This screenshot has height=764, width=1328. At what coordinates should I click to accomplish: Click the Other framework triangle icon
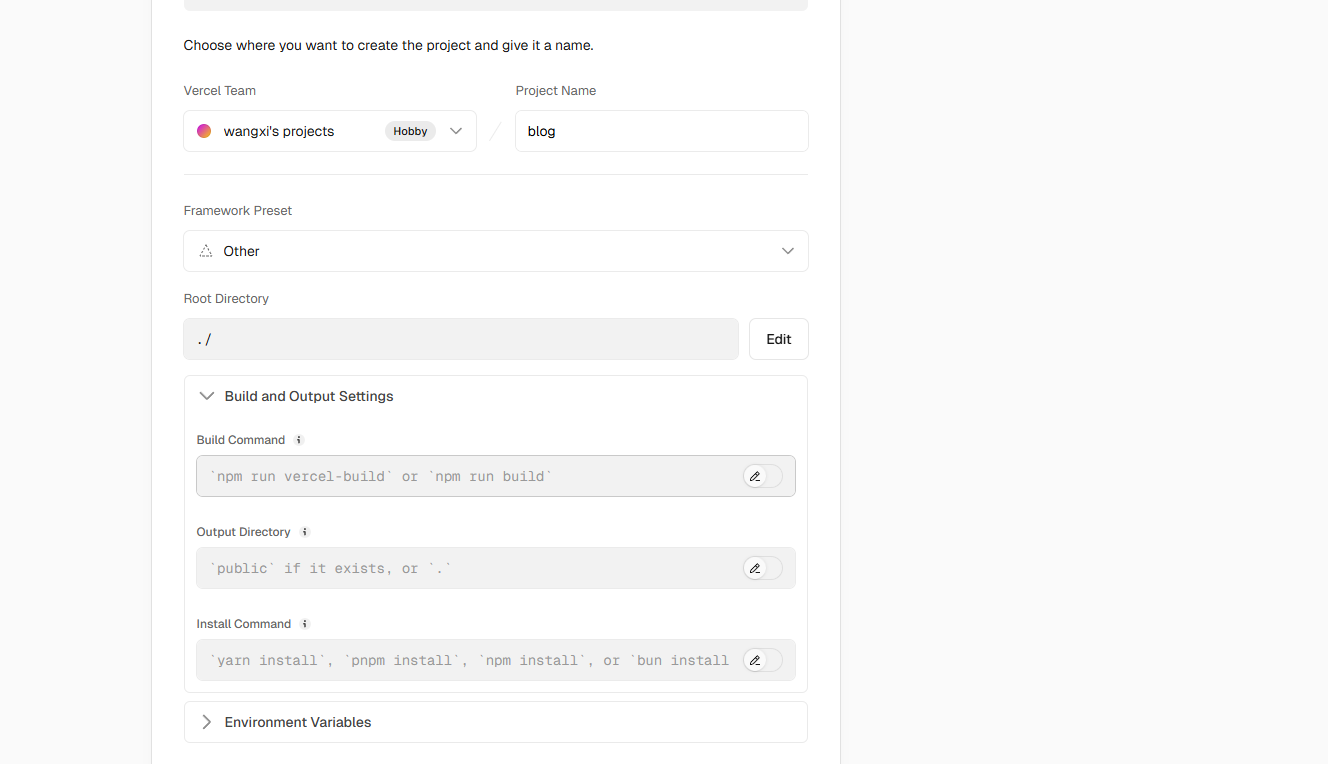tap(206, 251)
